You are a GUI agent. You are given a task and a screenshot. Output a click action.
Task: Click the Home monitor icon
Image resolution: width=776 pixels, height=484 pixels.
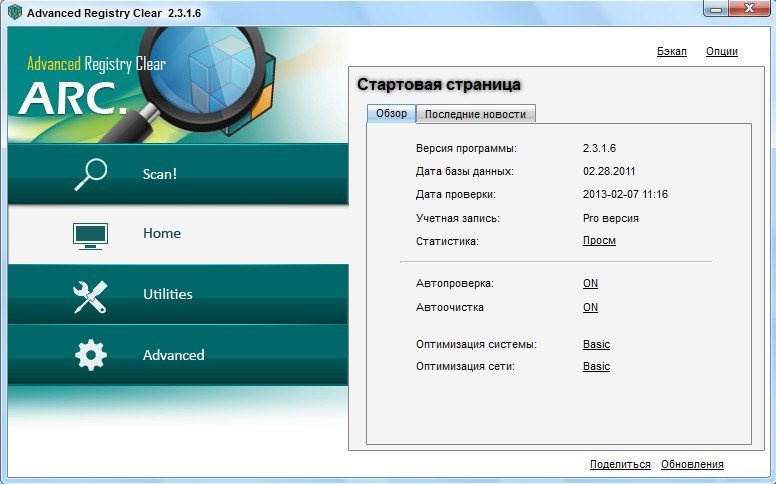click(x=90, y=236)
